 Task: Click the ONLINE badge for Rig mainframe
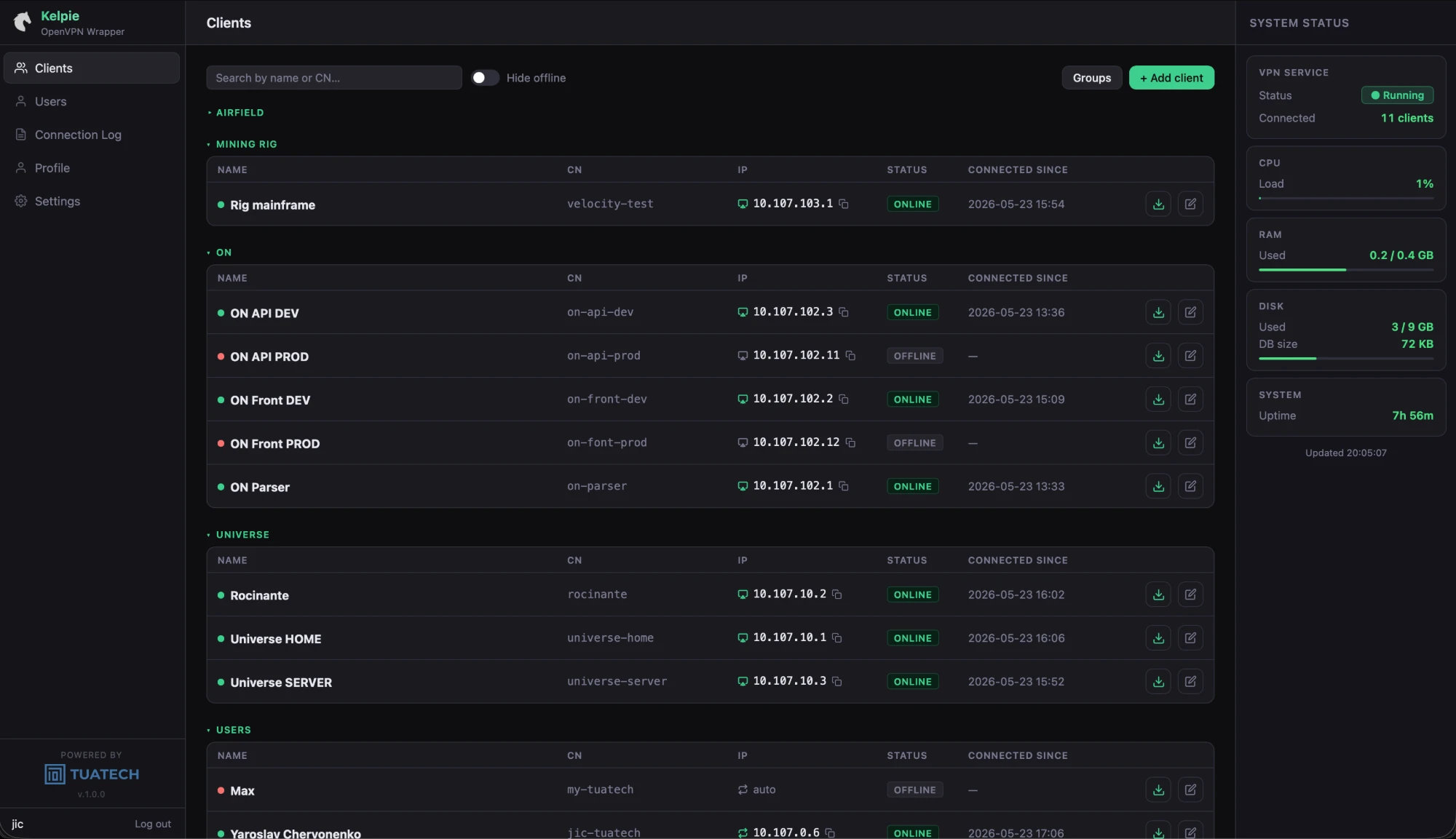pos(913,204)
